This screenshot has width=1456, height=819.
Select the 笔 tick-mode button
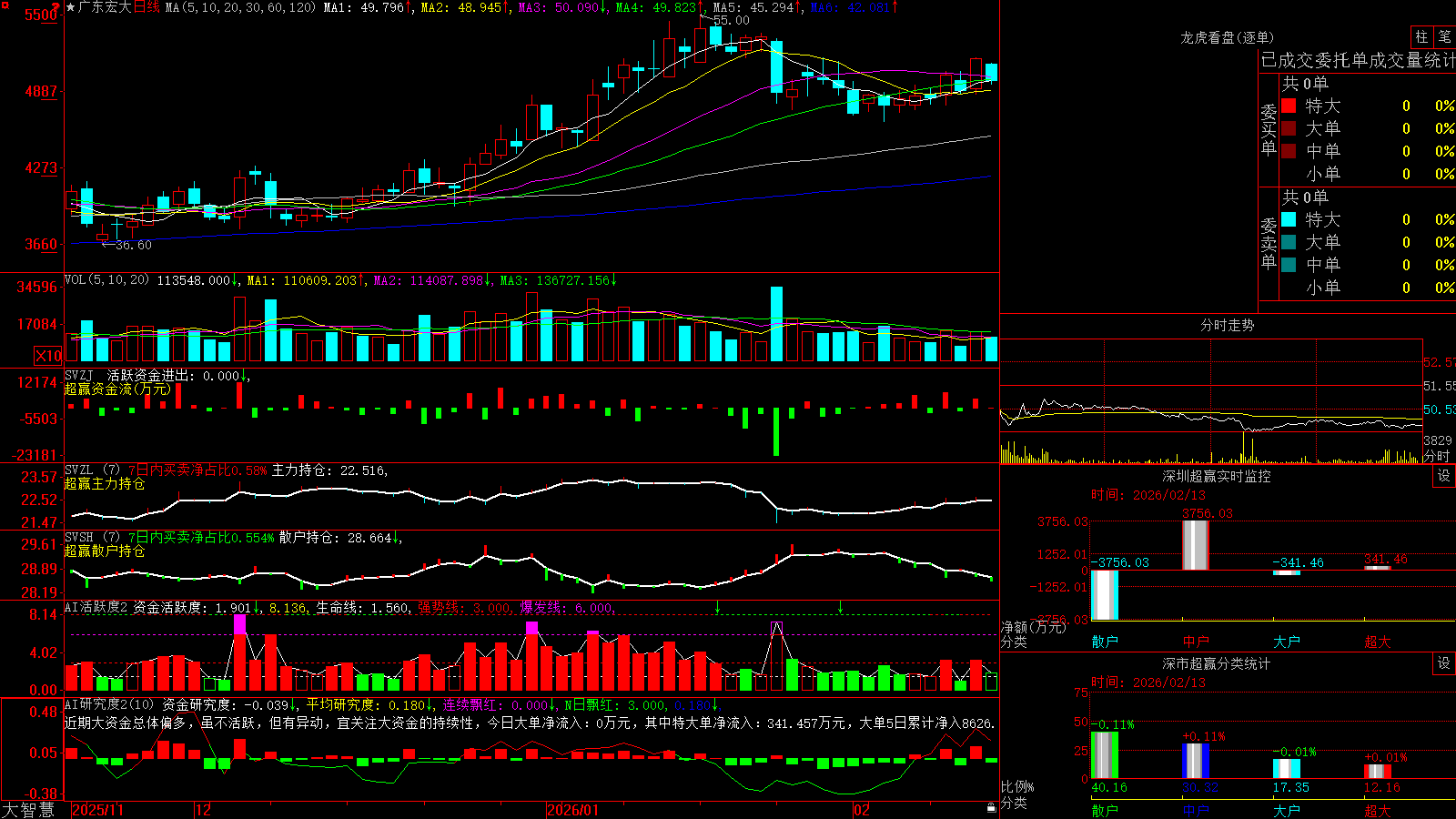(1444, 36)
